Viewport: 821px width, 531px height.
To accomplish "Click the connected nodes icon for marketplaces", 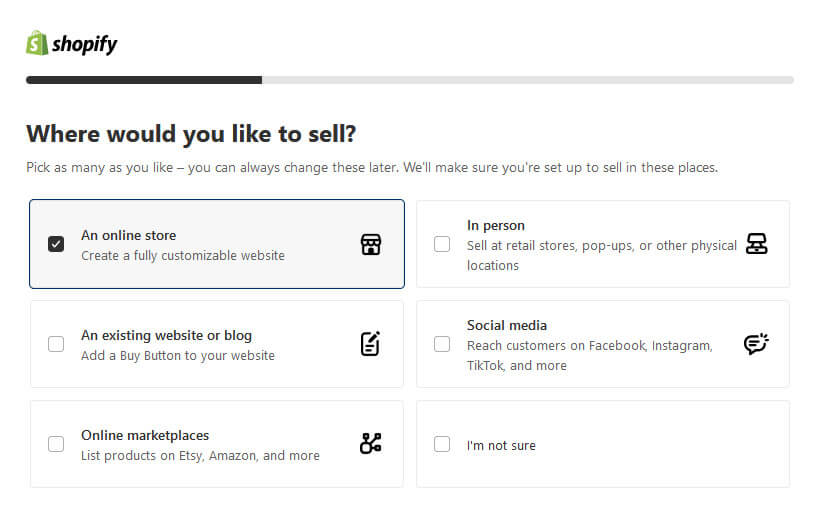I will 371,444.
